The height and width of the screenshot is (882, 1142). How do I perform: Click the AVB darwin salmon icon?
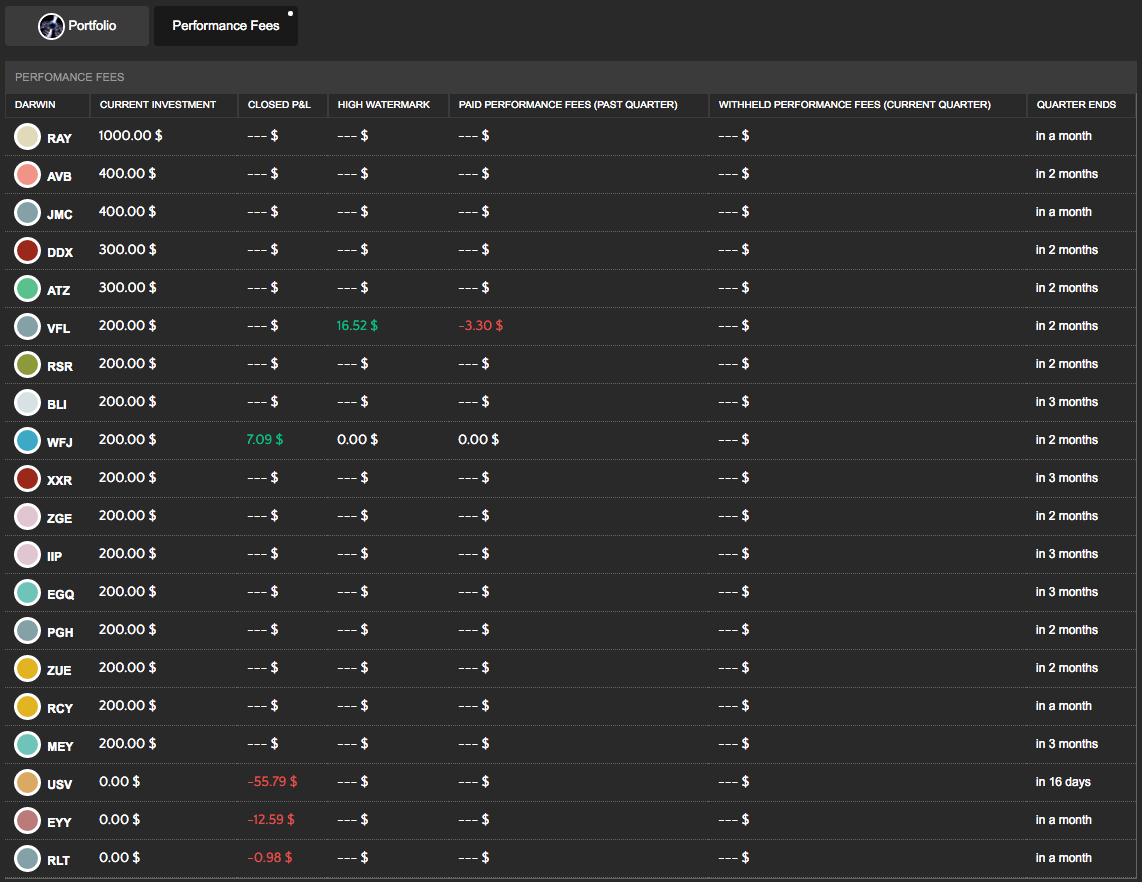(x=27, y=175)
